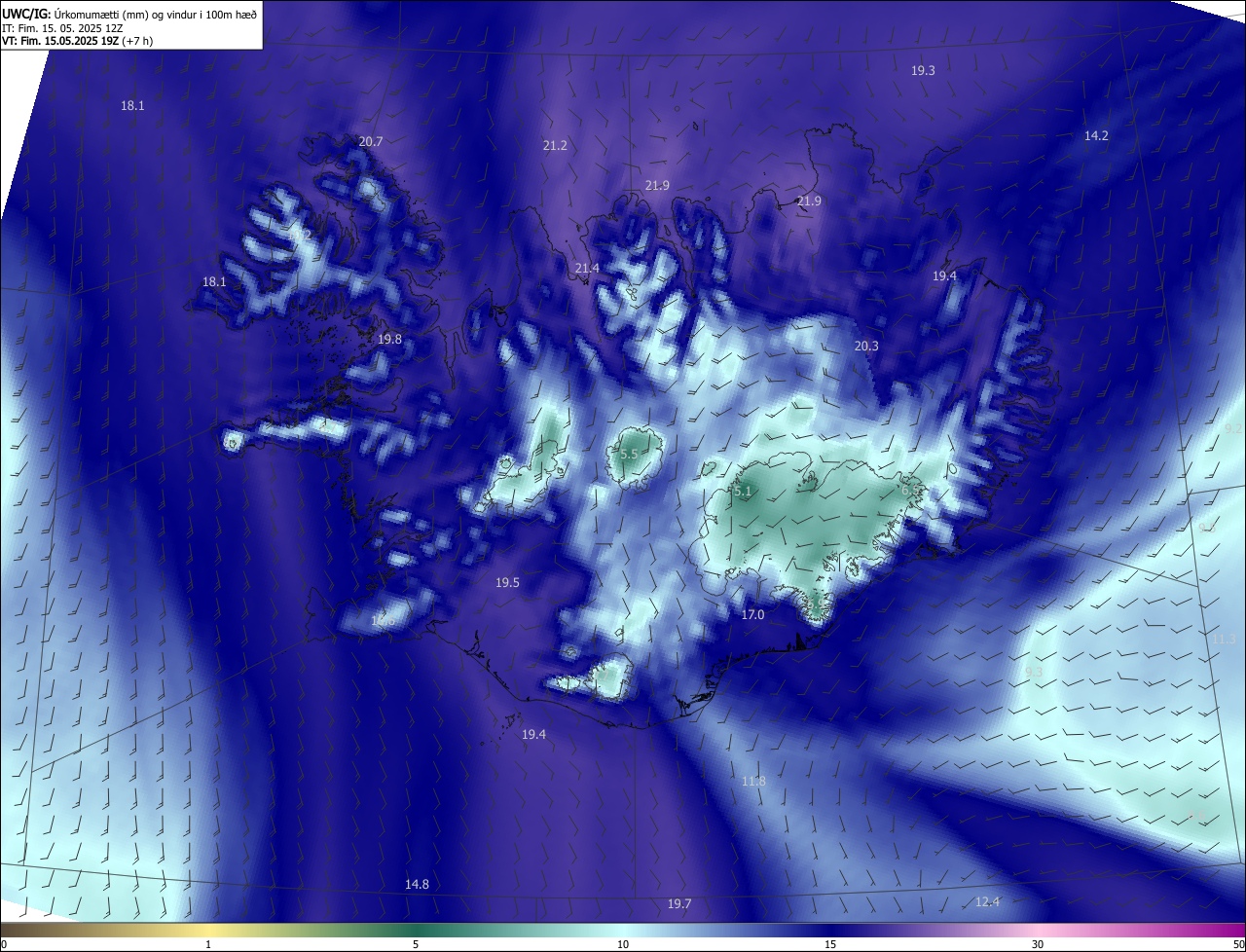1246x952 pixels.
Task: Select the 21.2 value label
Action: click(555, 145)
